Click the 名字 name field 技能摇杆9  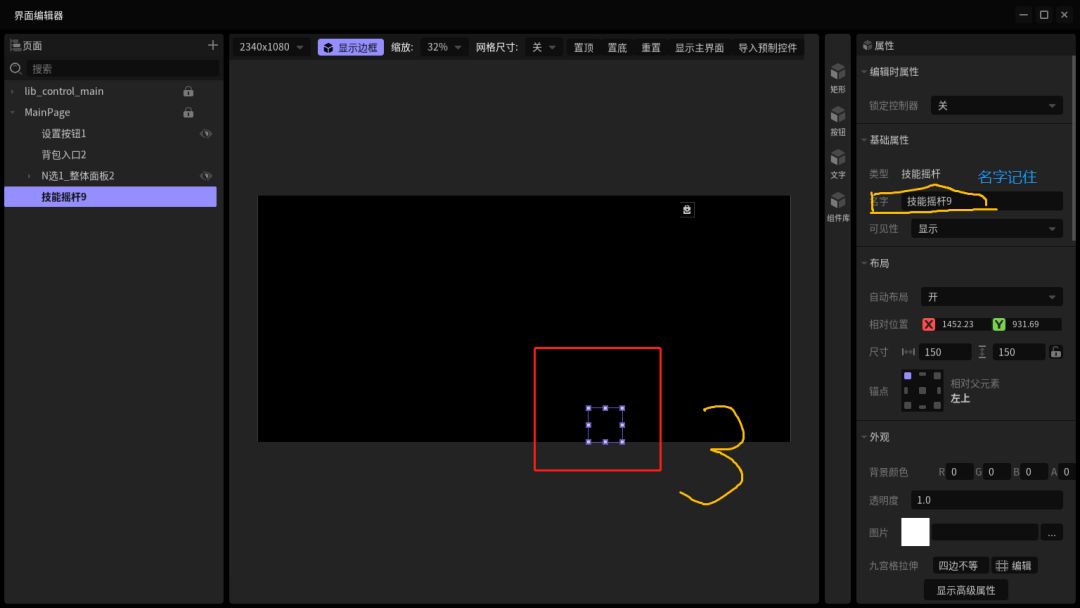981,201
